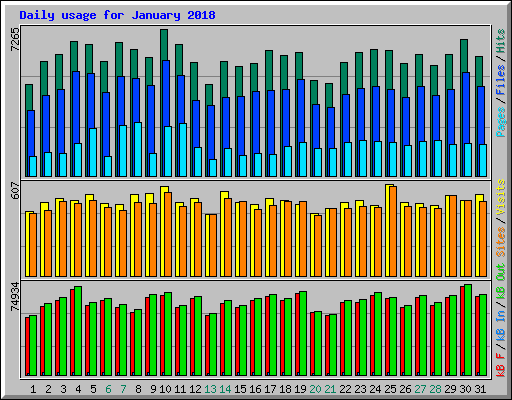
Task: Click the "Hits" legend label
Action: (x=501, y=41)
